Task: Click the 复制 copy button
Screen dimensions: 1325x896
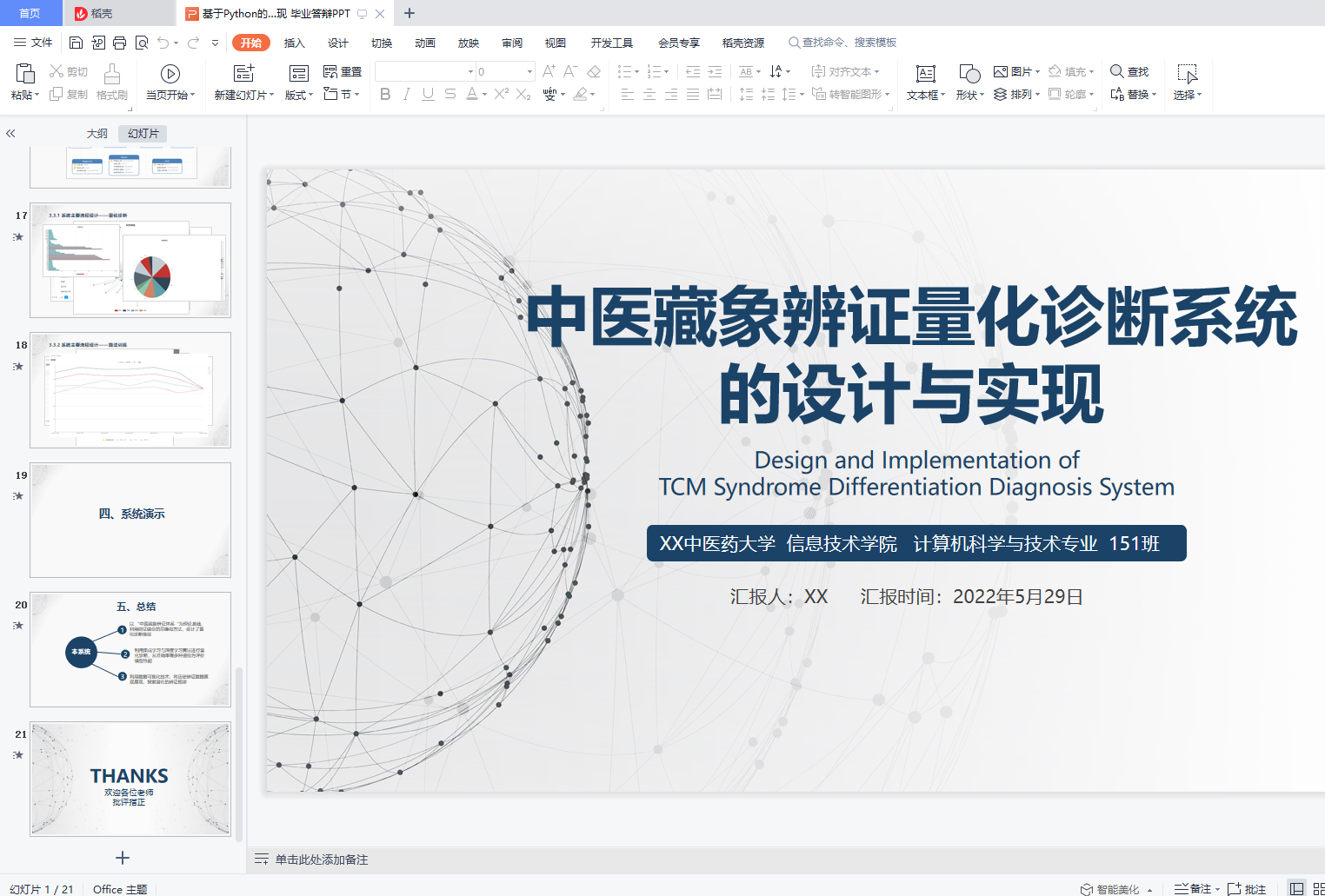Action: pos(69,94)
